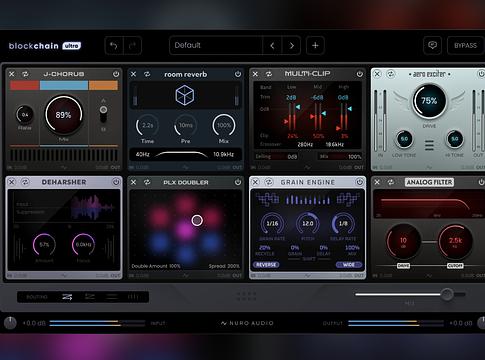The image size is (485, 360).
Task: Flip the J-Chorus vertical mode switch
Action: [x=103, y=114]
